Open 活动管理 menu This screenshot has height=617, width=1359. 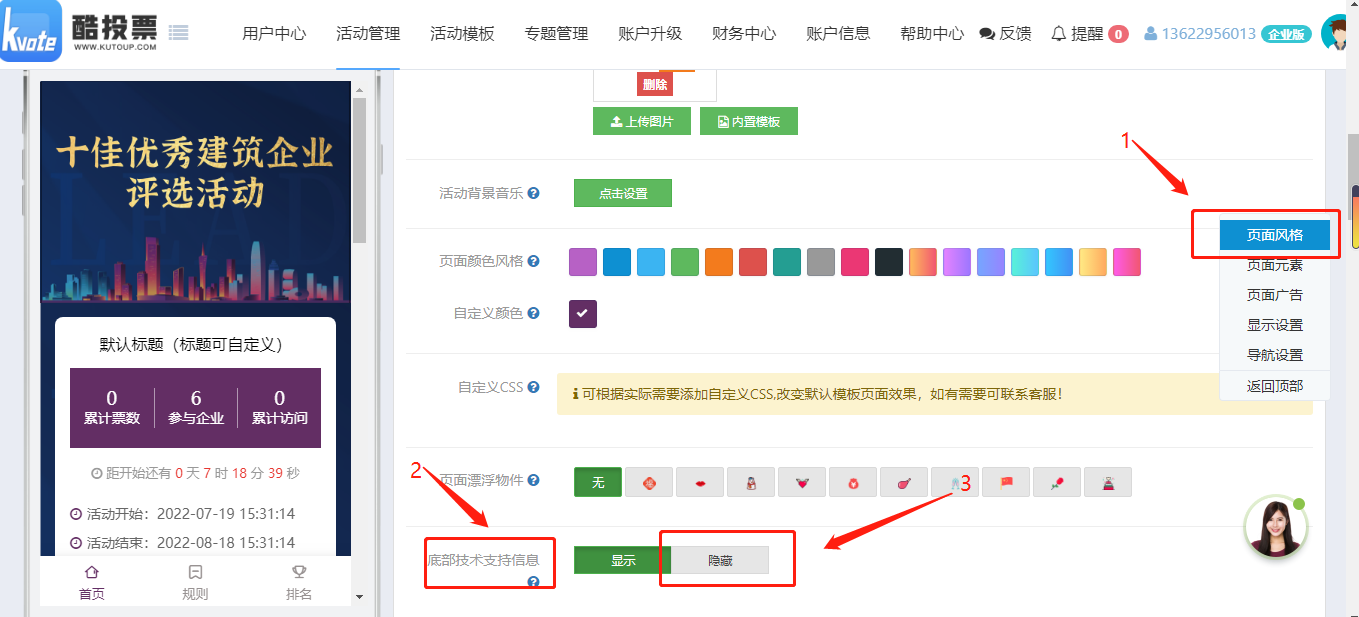coord(368,34)
